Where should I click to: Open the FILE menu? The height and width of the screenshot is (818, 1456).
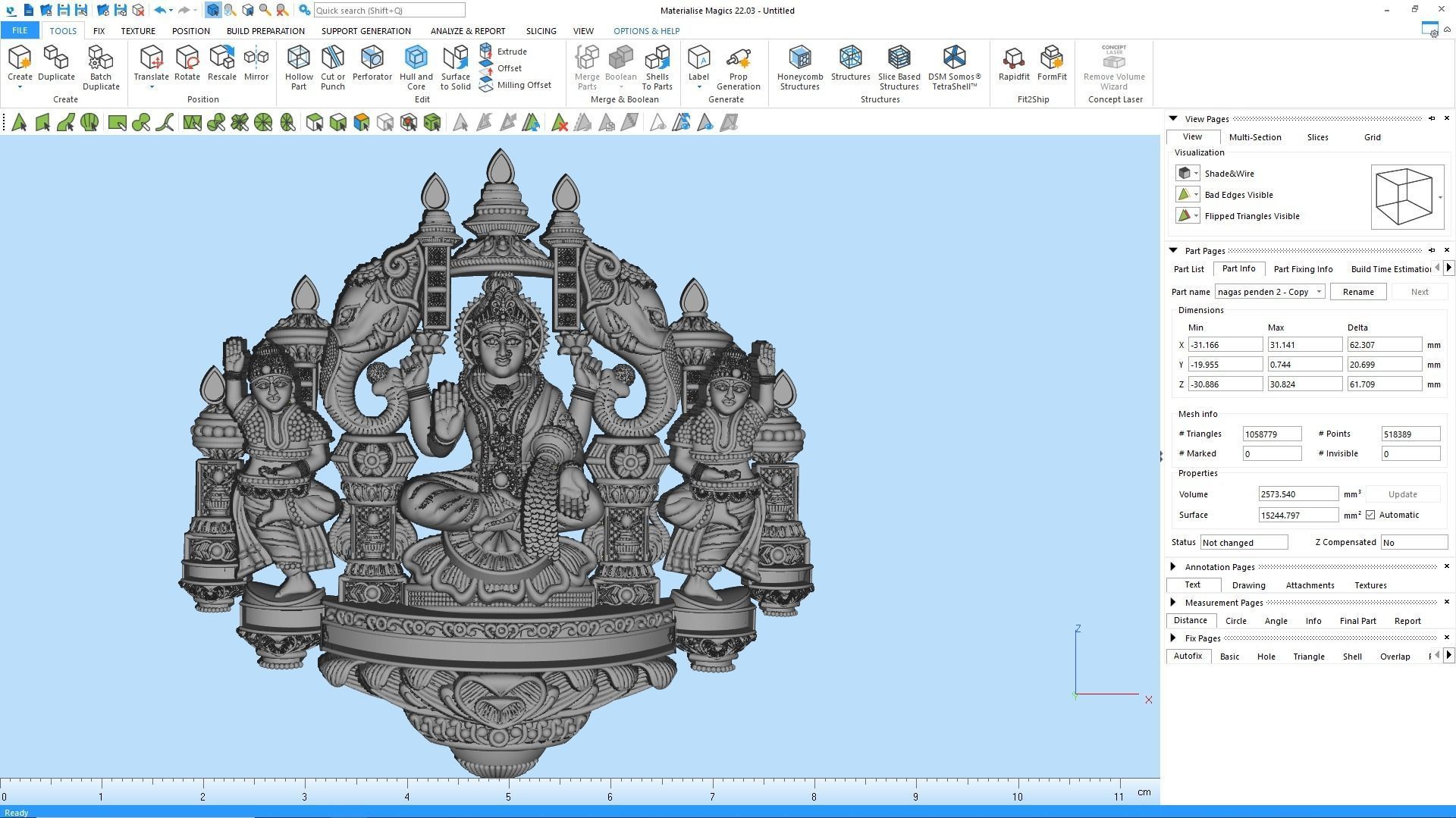point(20,30)
